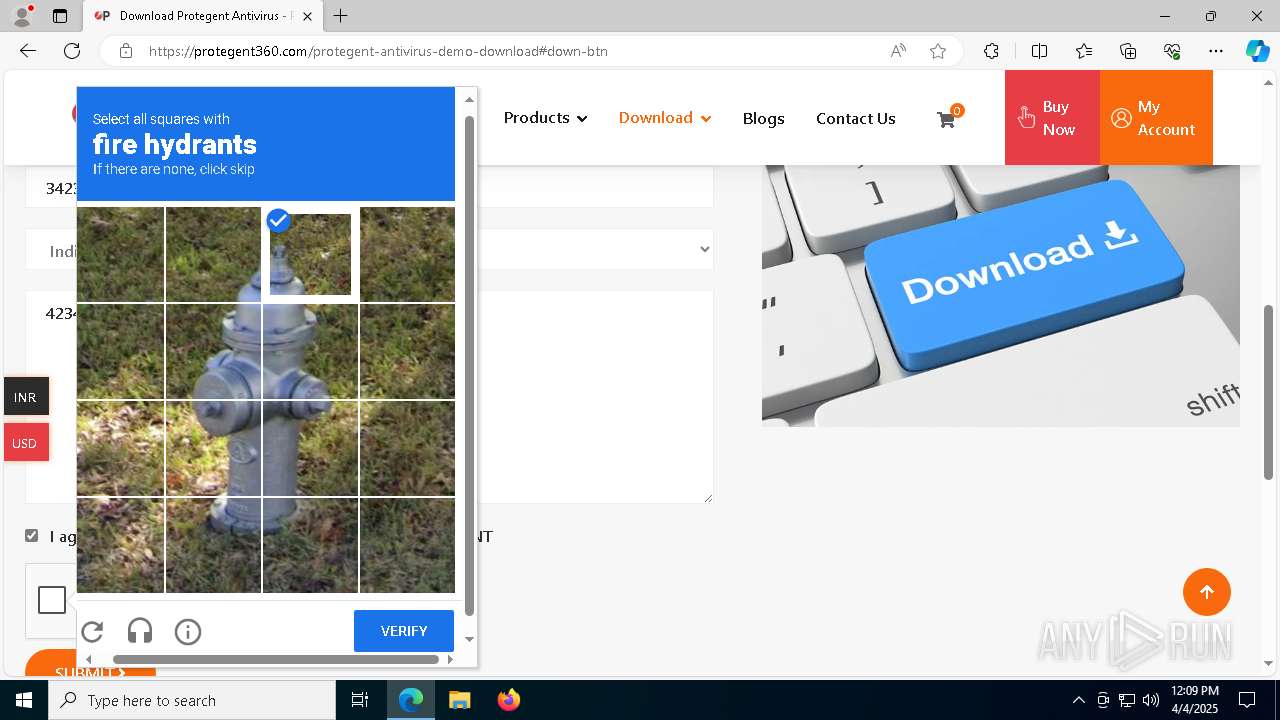Click the captcha frame vertical scrollbar
The image size is (1280, 720).
(469, 365)
